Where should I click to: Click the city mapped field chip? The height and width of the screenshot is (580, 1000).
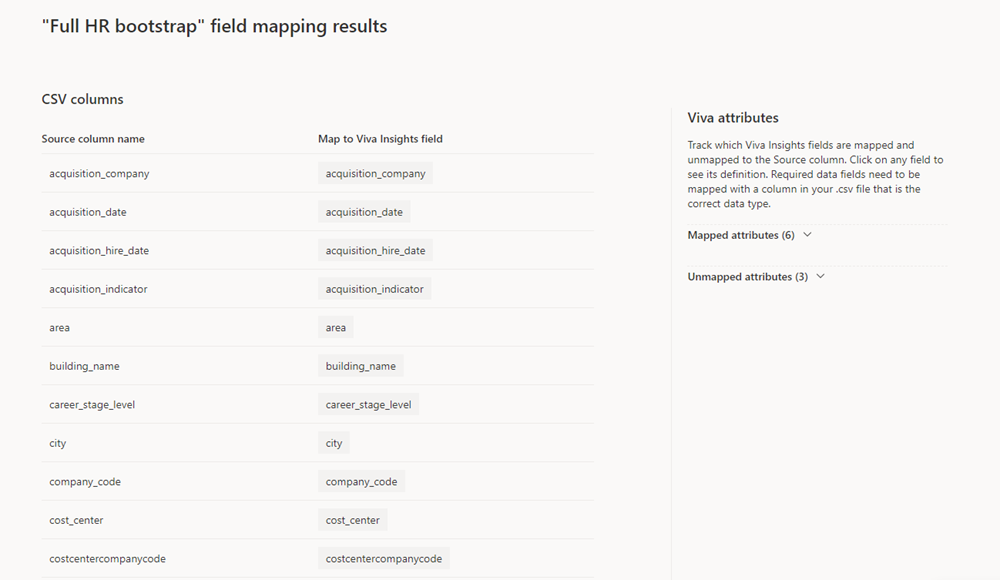(334, 443)
